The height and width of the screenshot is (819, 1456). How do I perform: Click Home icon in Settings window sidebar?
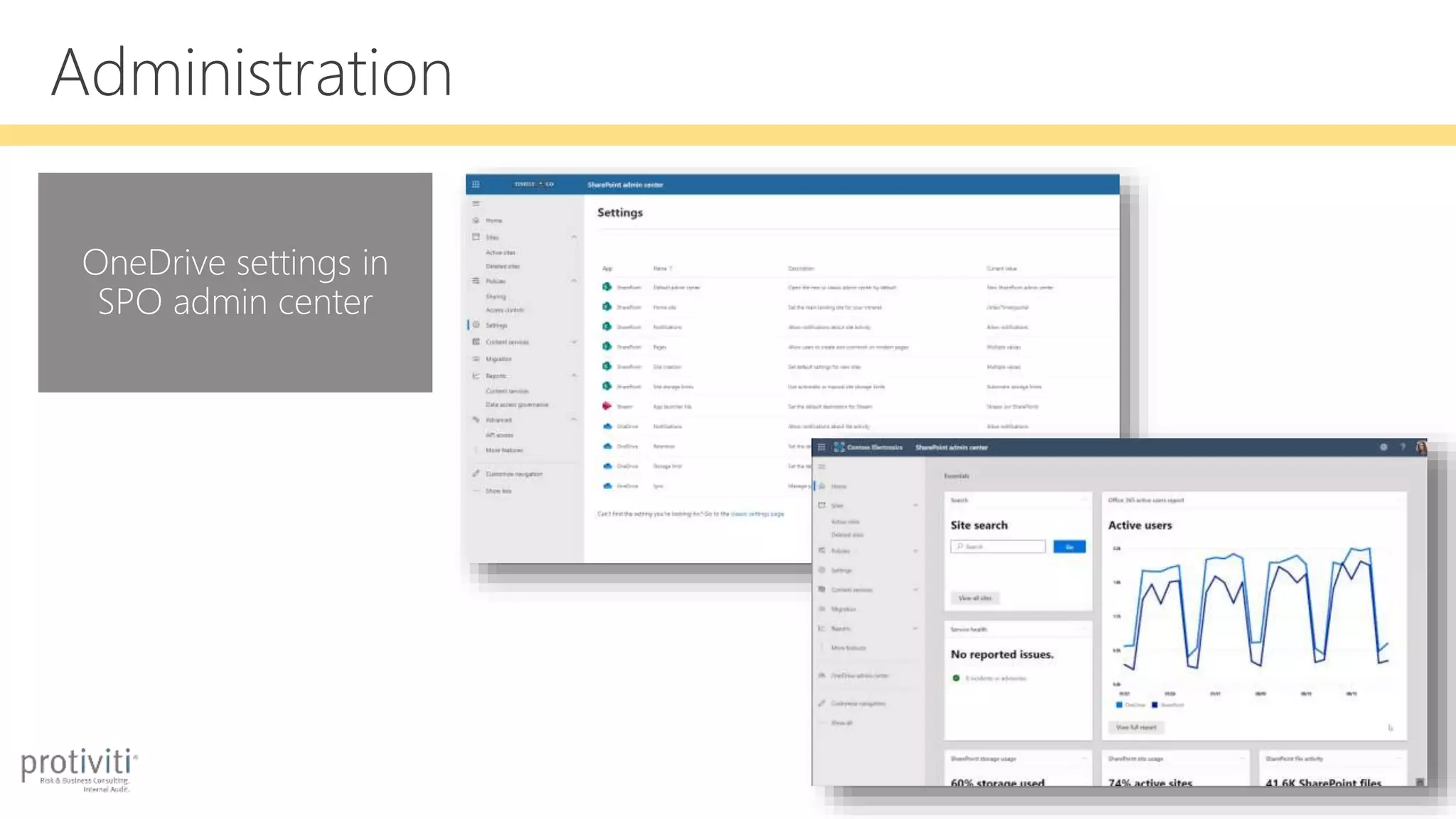[476, 220]
